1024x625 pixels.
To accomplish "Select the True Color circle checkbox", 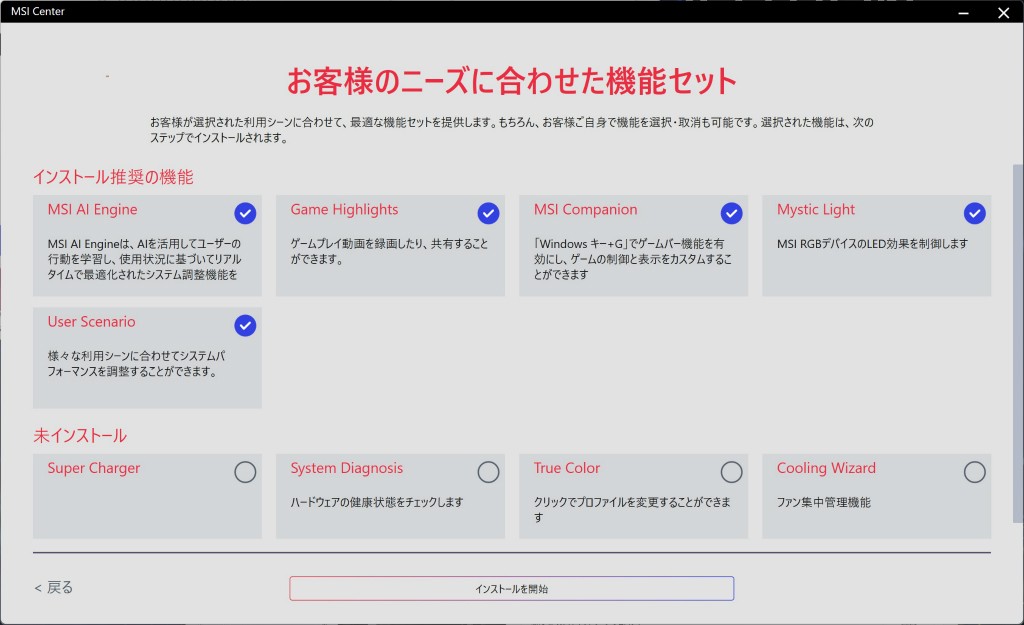I will coord(731,472).
